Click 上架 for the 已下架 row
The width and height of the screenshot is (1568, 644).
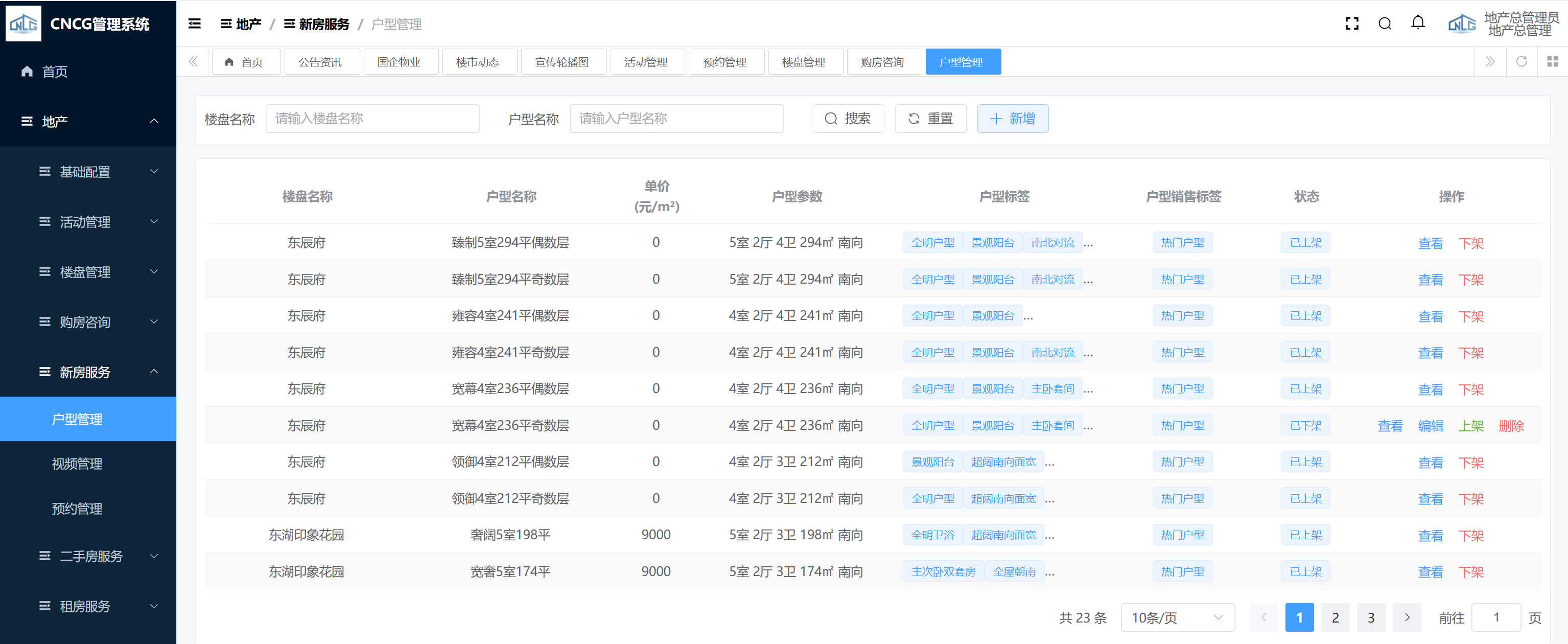tap(1470, 425)
